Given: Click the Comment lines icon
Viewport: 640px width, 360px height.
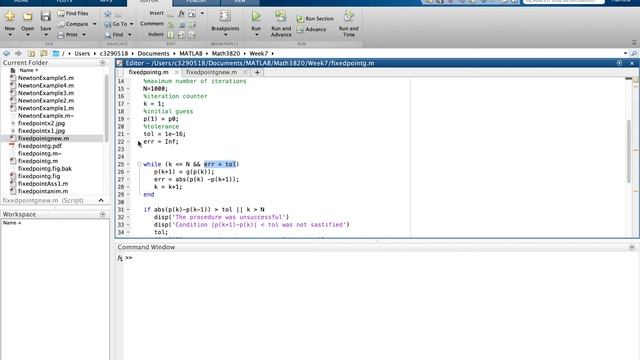Looking at the screenshot, I should 171,24.
